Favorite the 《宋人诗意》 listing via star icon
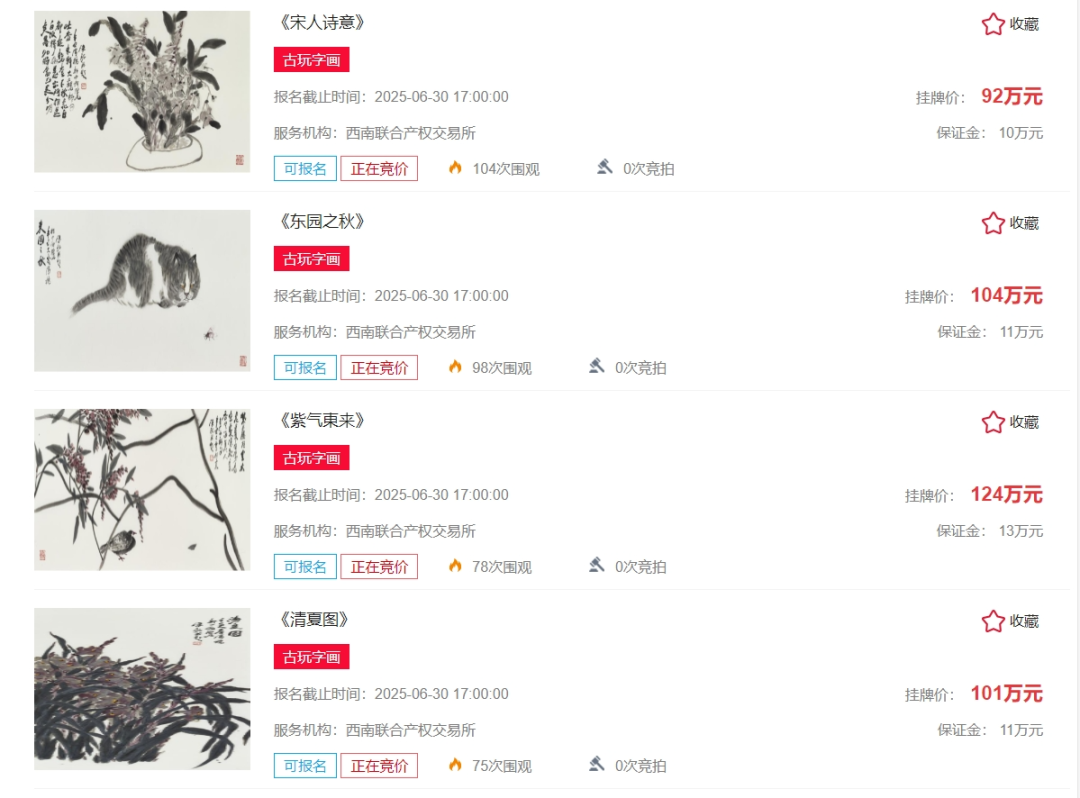Screen dimensions: 1080x798 [993, 24]
